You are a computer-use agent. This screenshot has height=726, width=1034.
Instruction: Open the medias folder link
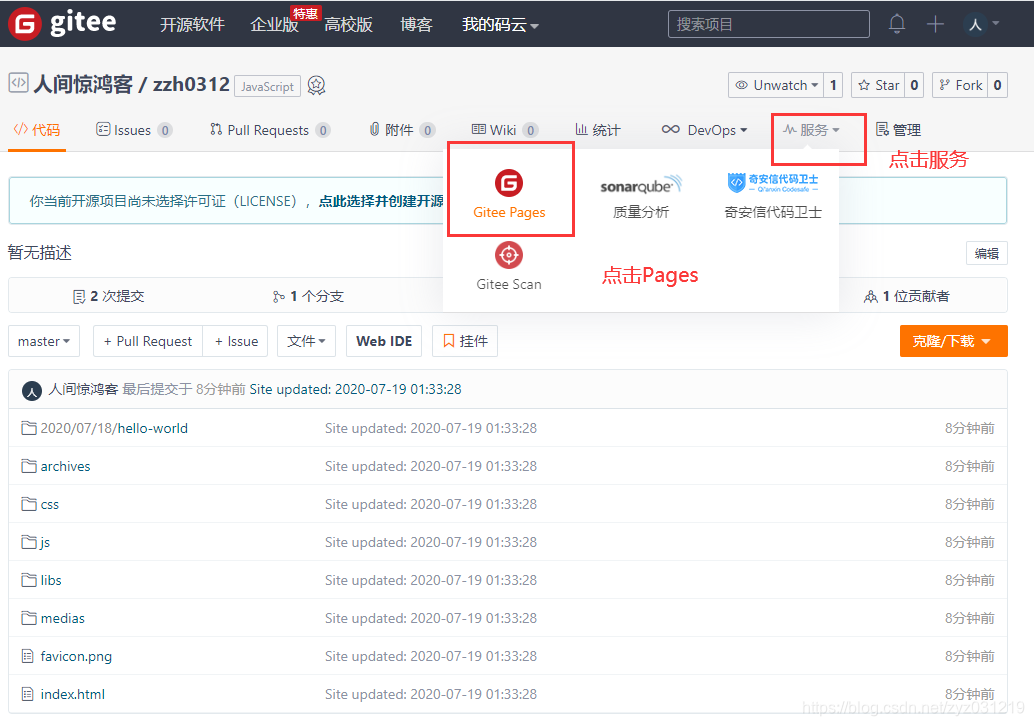pyautogui.click(x=63, y=618)
